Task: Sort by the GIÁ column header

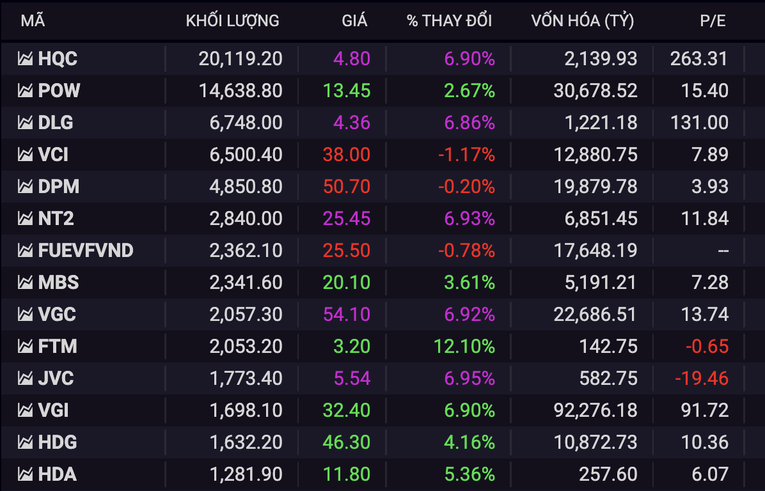Action: (x=354, y=20)
